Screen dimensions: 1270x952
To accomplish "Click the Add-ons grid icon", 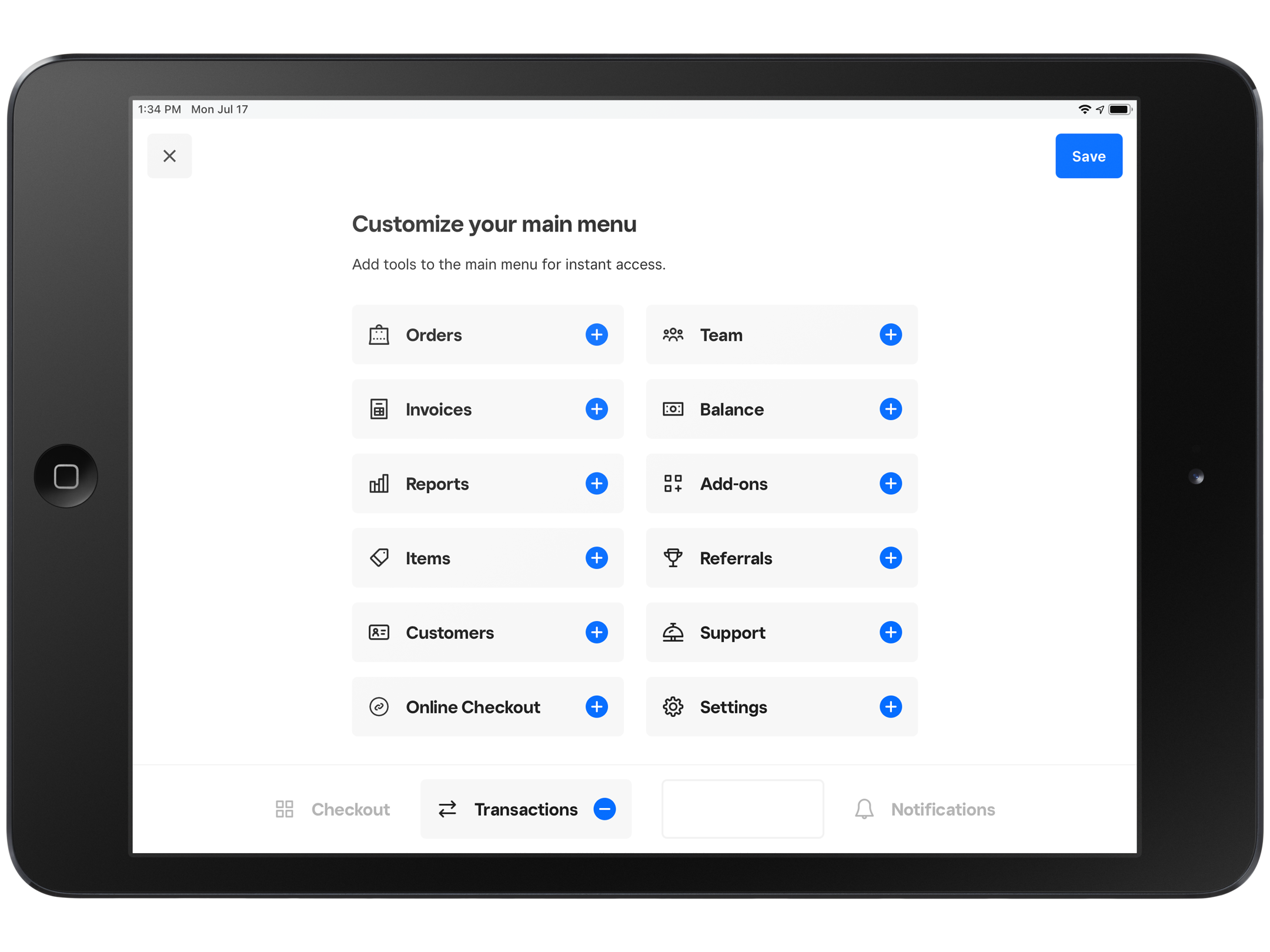I will [673, 484].
